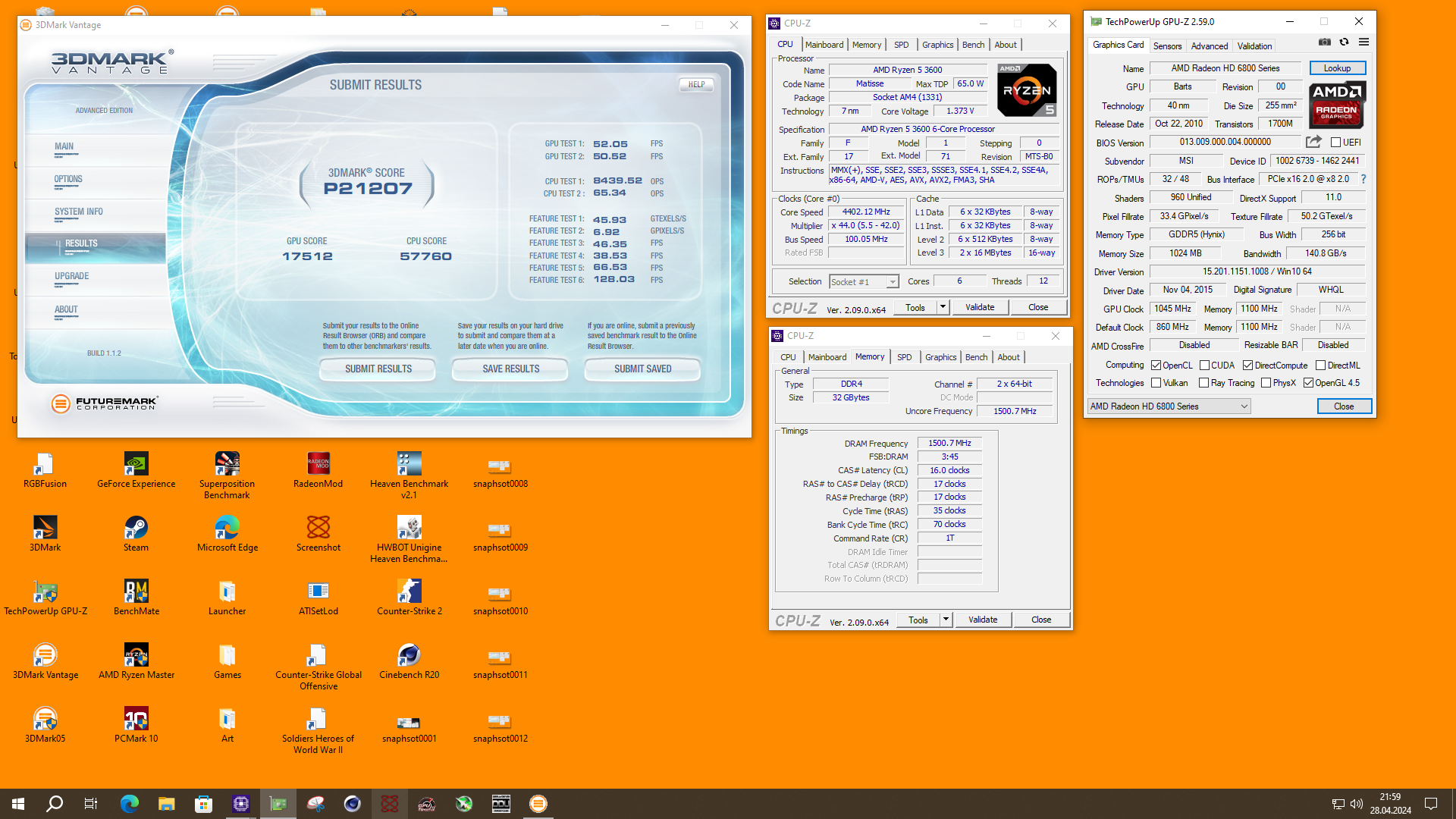This screenshot has width=1456, height=819.
Task: Click Close button at bottom of GPU-Z
Action: [1344, 406]
